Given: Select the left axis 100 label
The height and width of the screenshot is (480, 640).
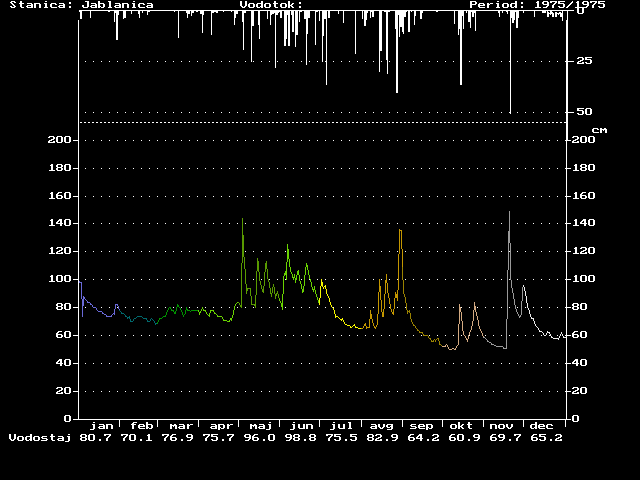Looking at the screenshot, I should pyautogui.click(x=60, y=279).
